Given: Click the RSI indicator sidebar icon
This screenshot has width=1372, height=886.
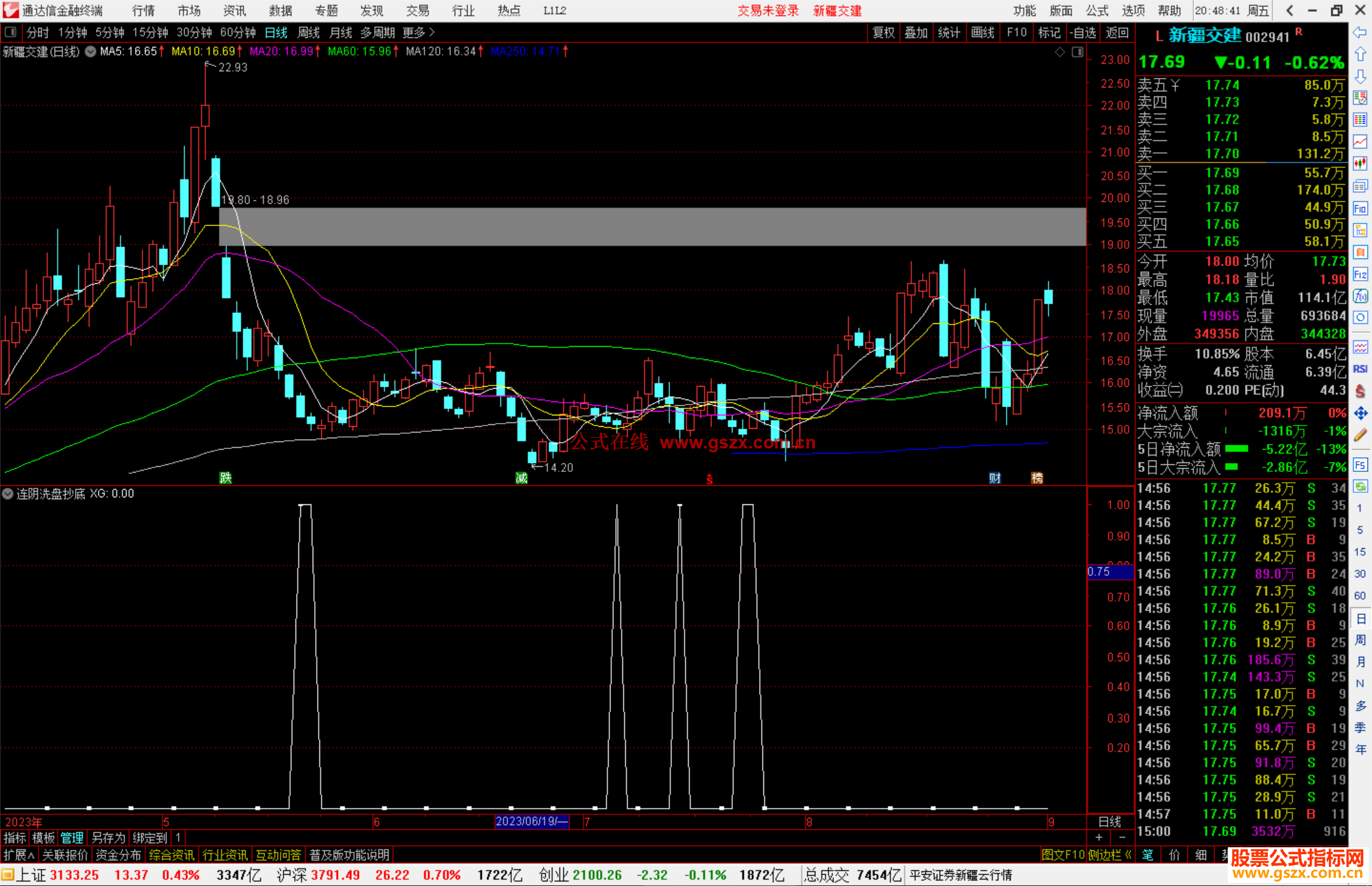Looking at the screenshot, I should (x=1360, y=369).
